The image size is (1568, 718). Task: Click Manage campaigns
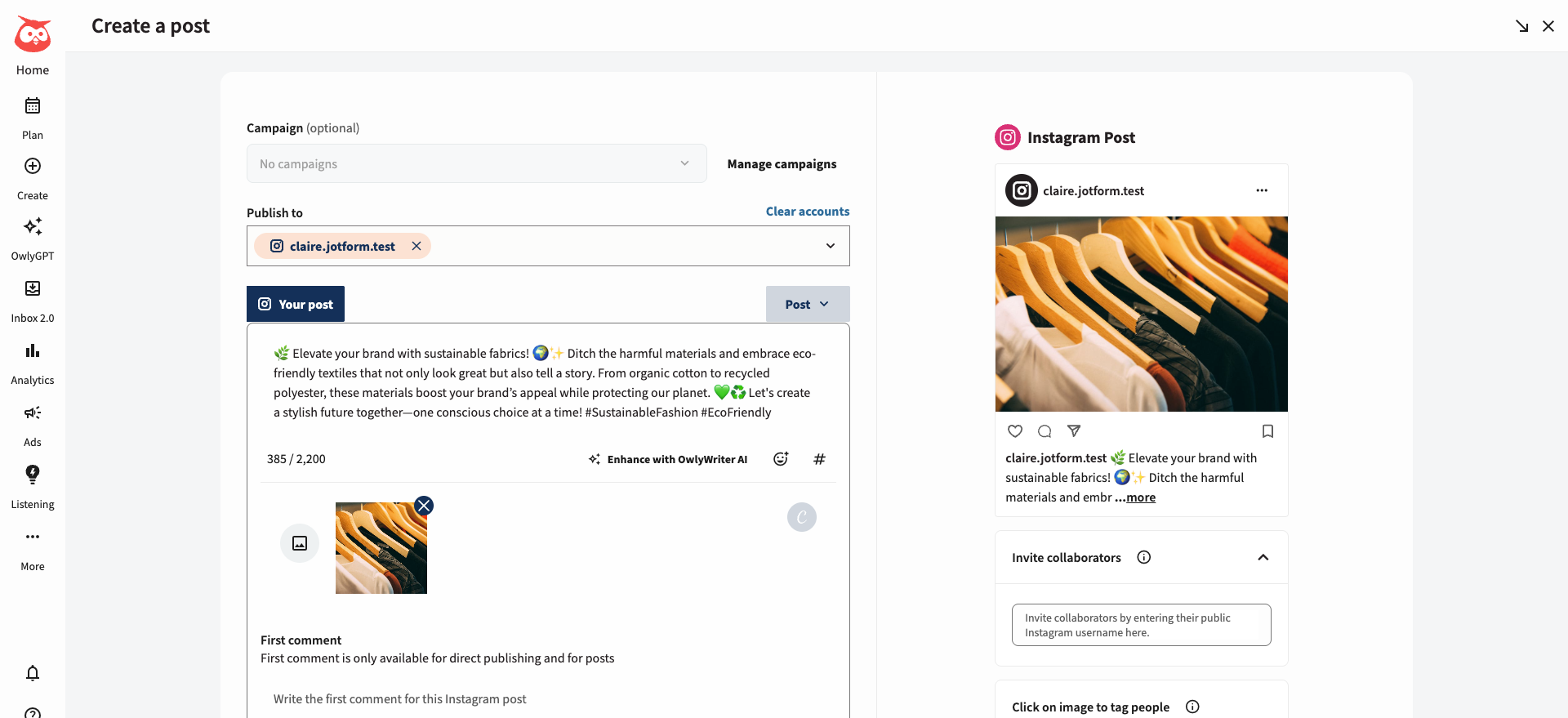[782, 163]
